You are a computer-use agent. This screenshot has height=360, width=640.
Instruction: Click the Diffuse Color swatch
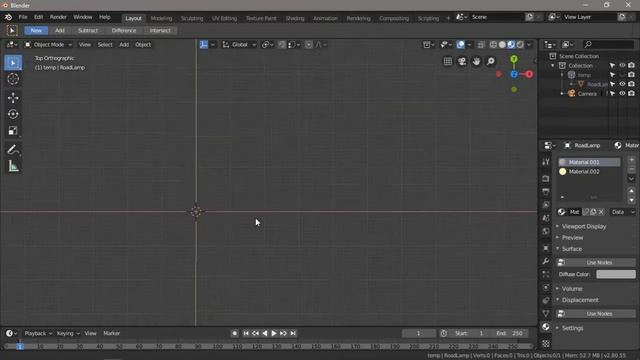[616, 274]
